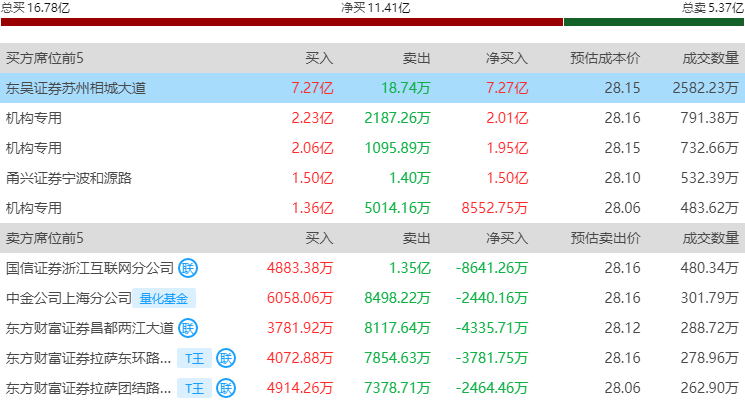Screen dimensions: 745x400
Task: Click the 总卖 5.37亿 label
Action: pyautogui.click(x=713, y=8)
